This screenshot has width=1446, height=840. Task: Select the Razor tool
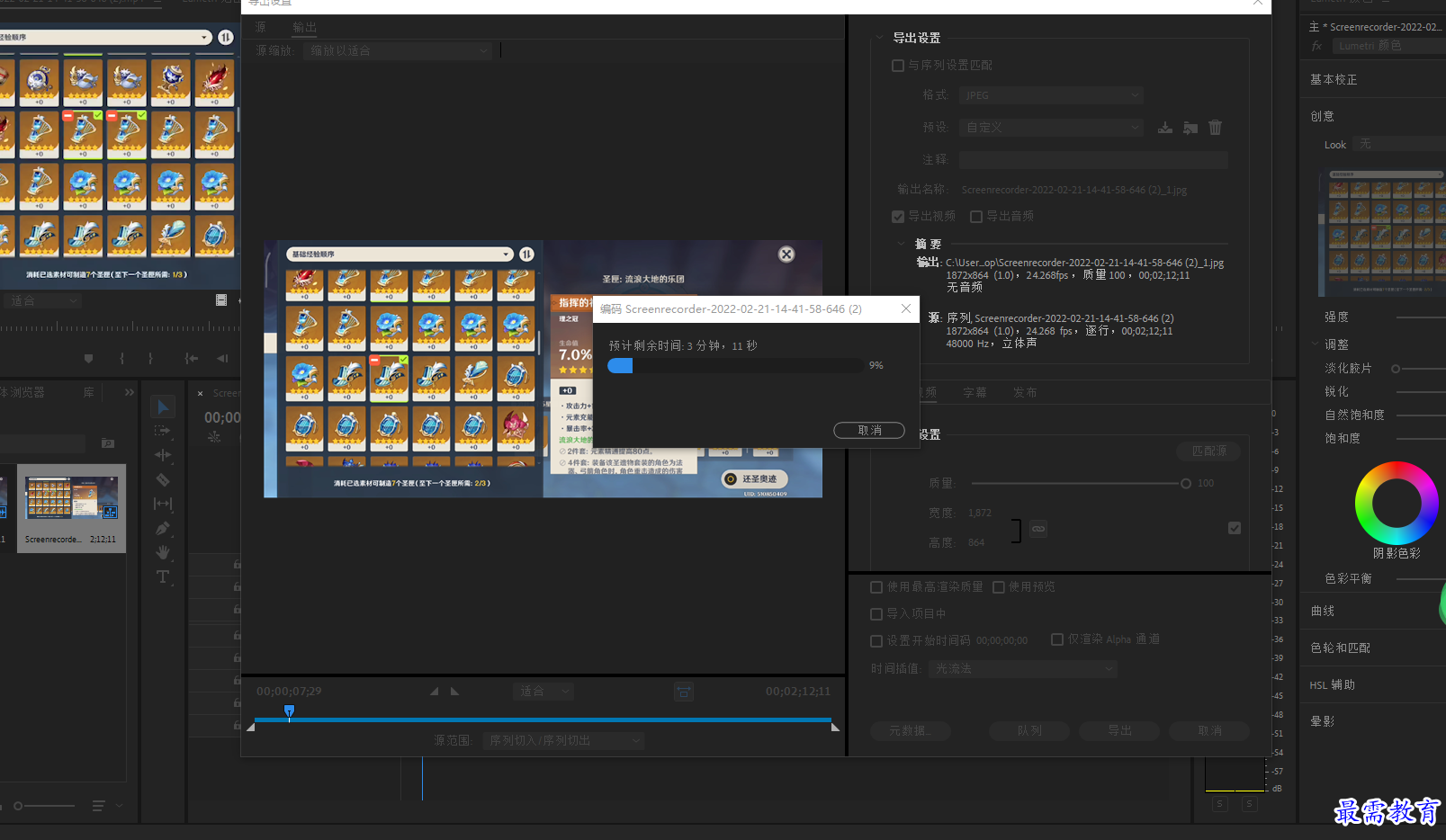point(163,479)
